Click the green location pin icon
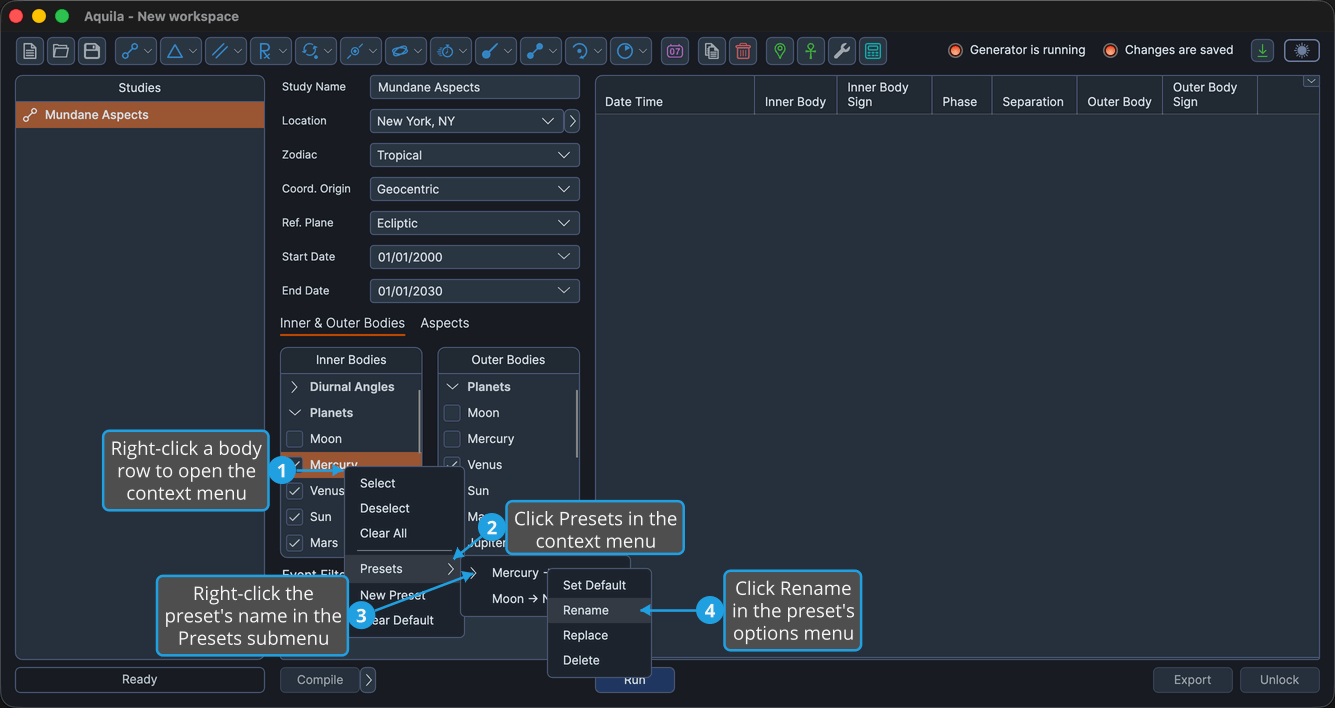The image size is (1335, 708). coord(780,51)
